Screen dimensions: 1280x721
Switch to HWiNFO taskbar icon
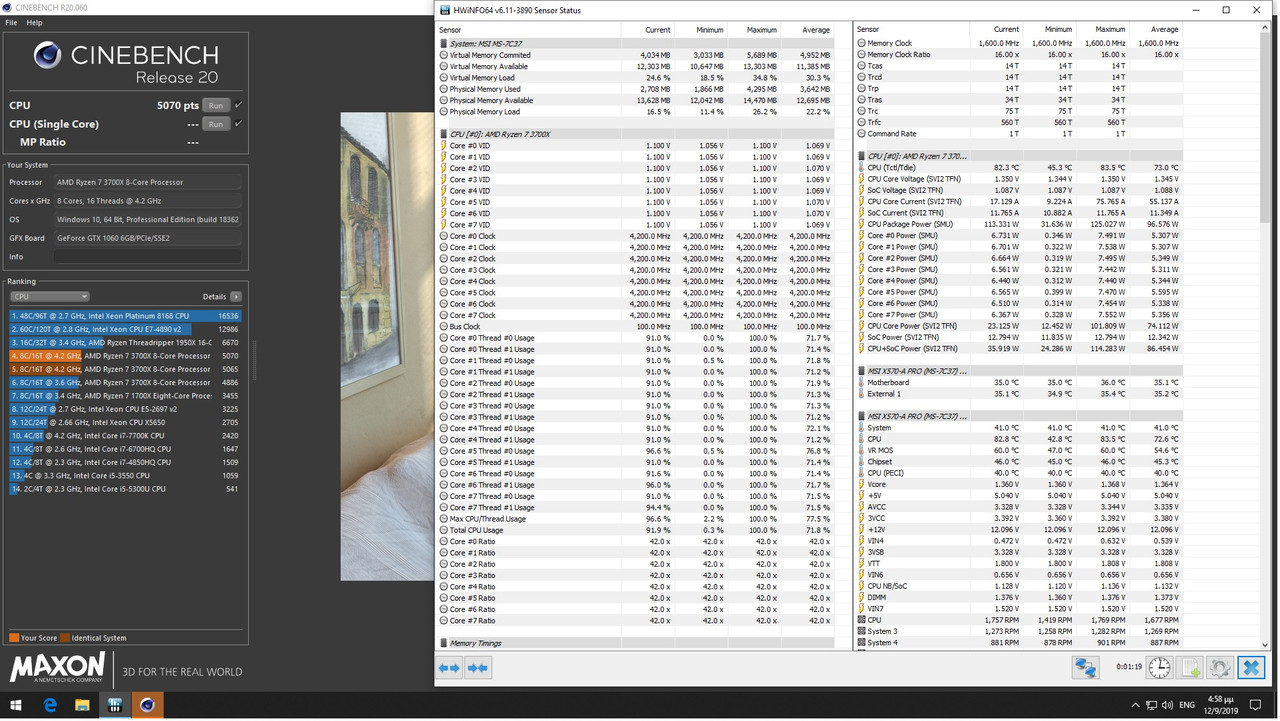(114, 705)
